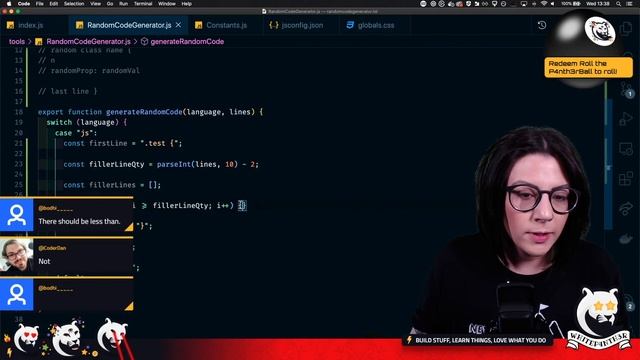Click the braces icon on the jsconfig.json tab
The image size is (640, 360).
[x=273, y=25]
